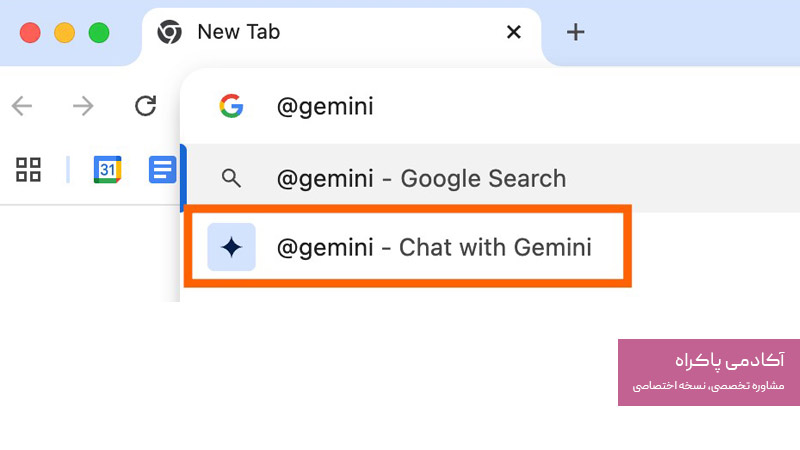
Task: Click the Gemini sparkle icon in suggestions
Action: [231, 247]
